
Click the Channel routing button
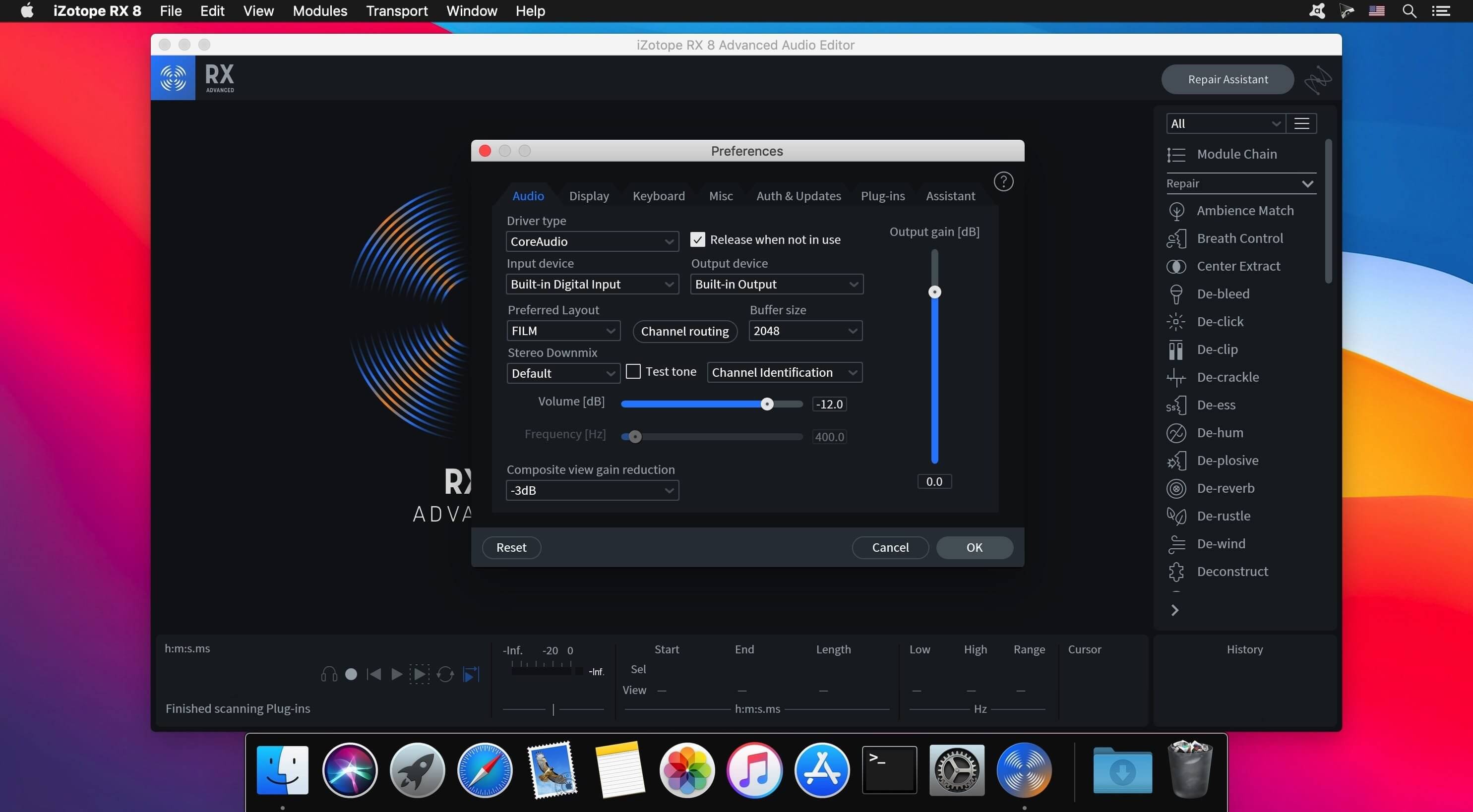[685, 332]
